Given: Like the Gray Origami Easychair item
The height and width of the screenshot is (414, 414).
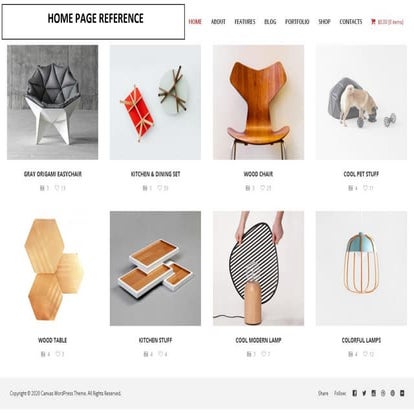Looking at the screenshot, I should click(x=57, y=188).
